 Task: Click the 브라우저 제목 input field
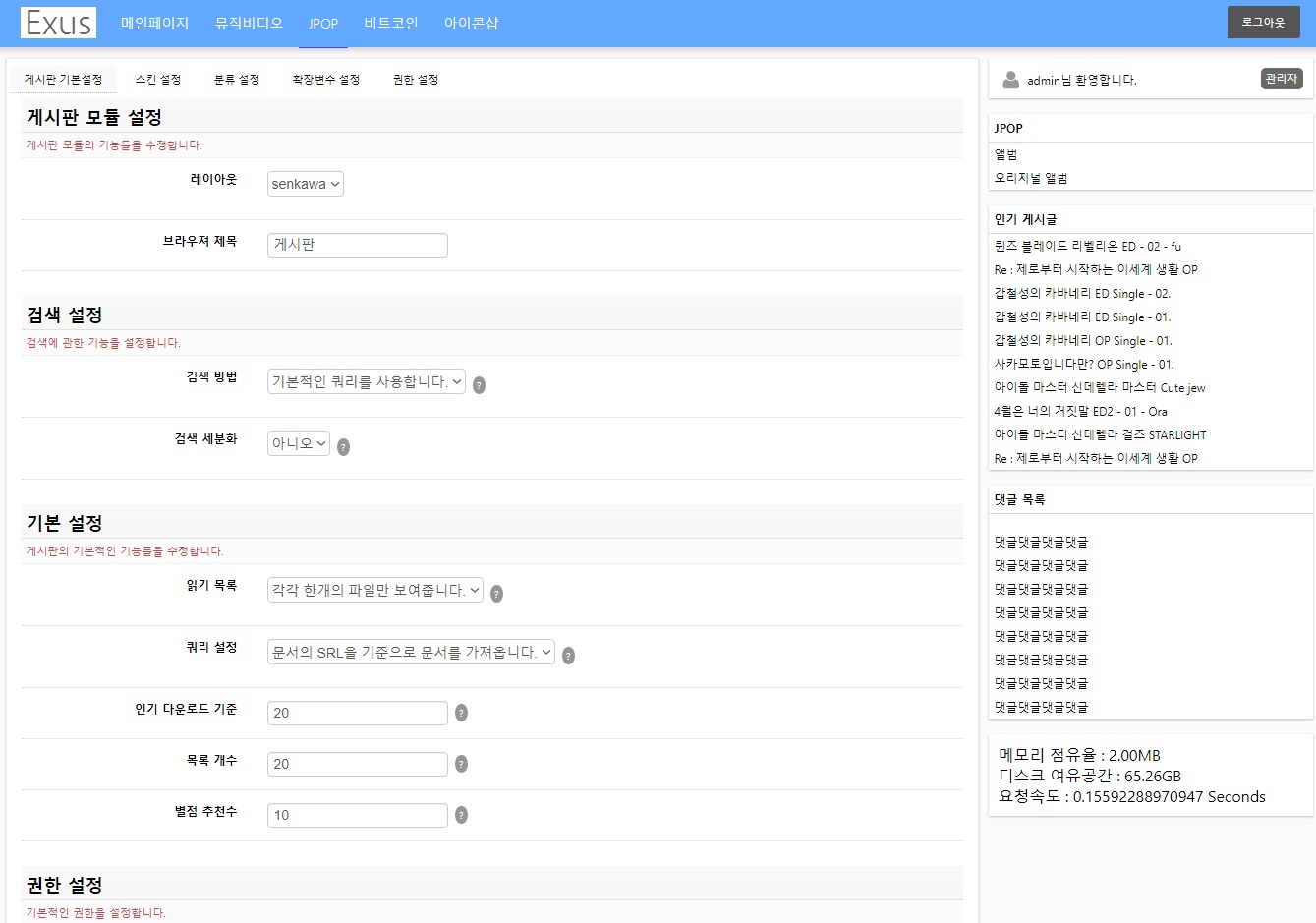pos(358,245)
